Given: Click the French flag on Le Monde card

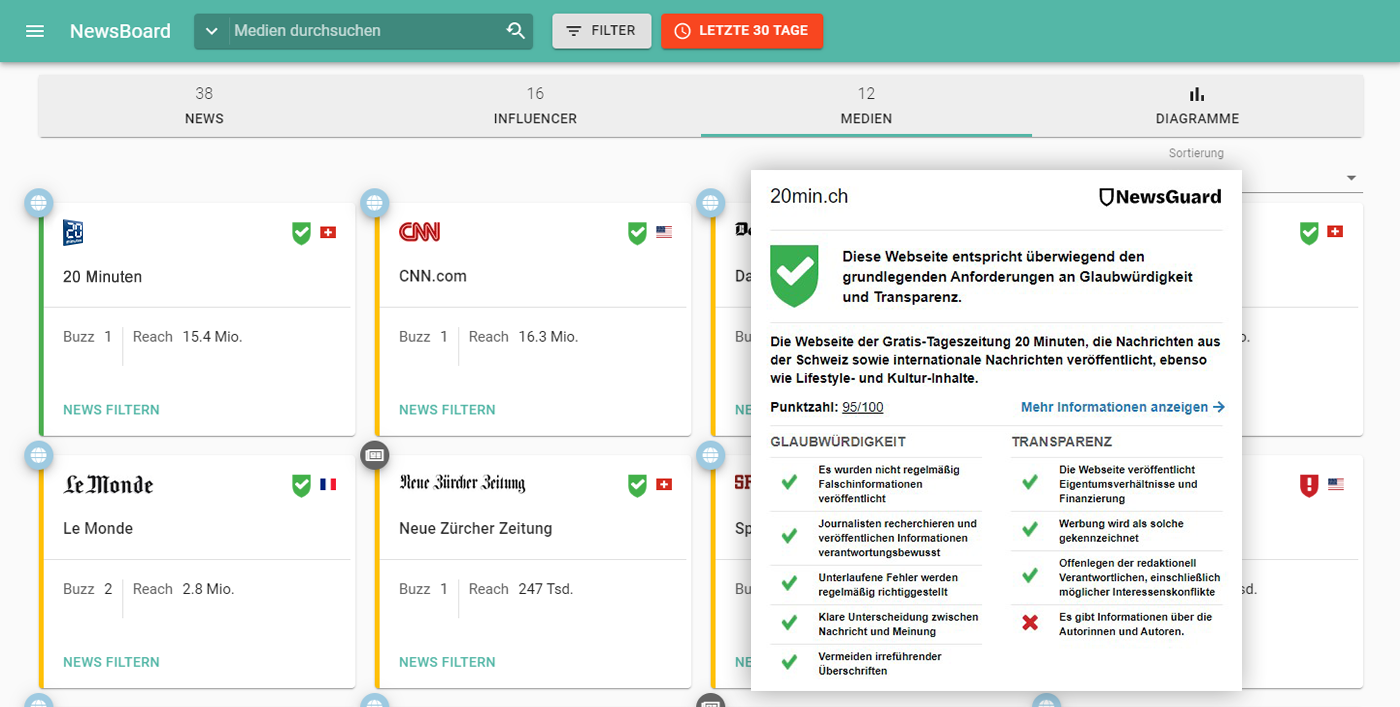Looking at the screenshot, I should (328, 485).
